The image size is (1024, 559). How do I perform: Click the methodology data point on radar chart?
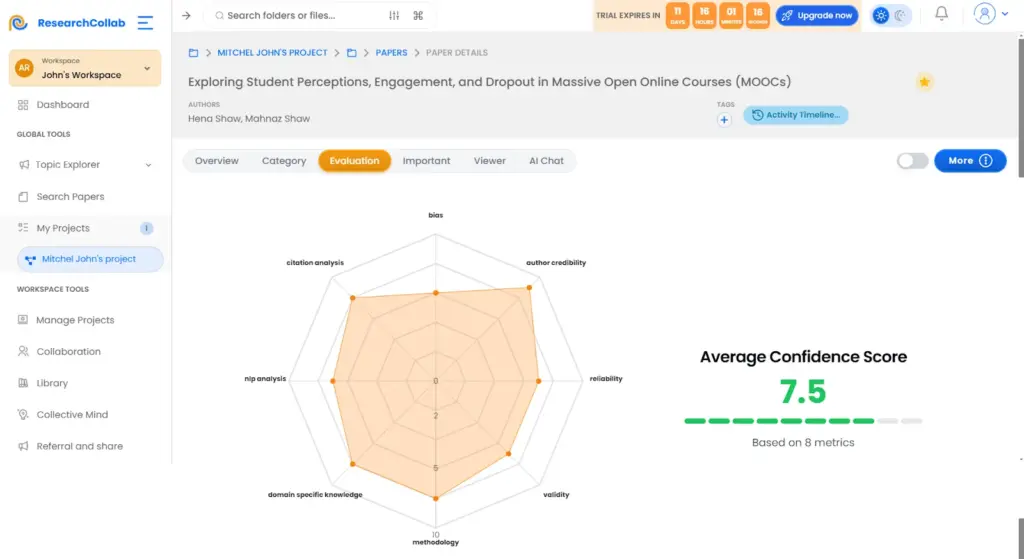click(x=436, y=498)
